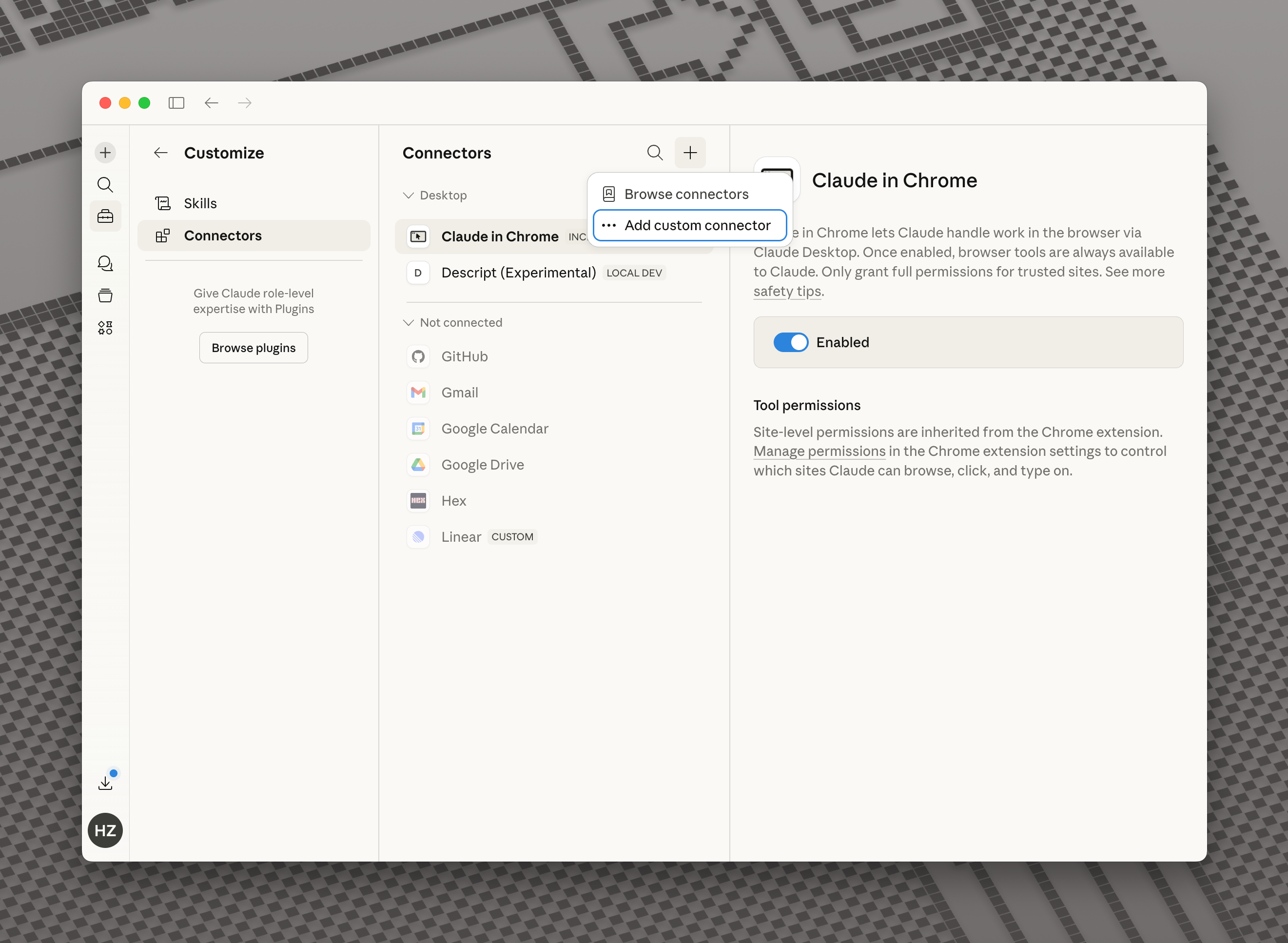The image size is (1288, 943).
Task: Click the Browse plugins button
Action: point(254,347)
